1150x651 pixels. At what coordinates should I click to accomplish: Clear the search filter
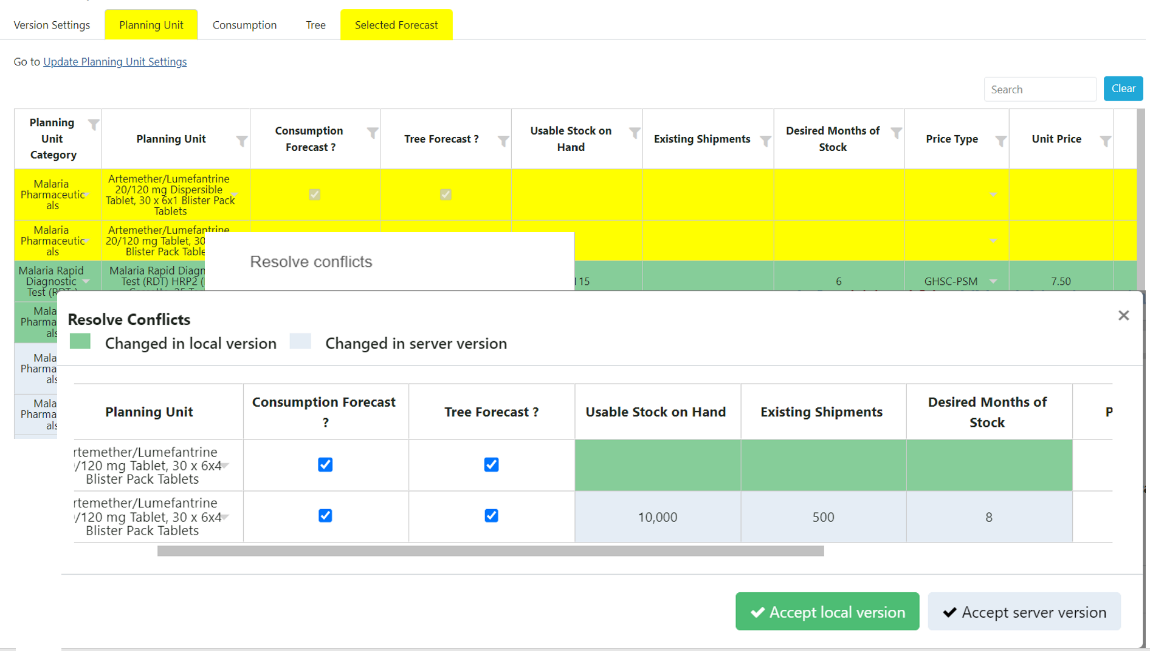pyautogui.click(x=1123, y=89)
